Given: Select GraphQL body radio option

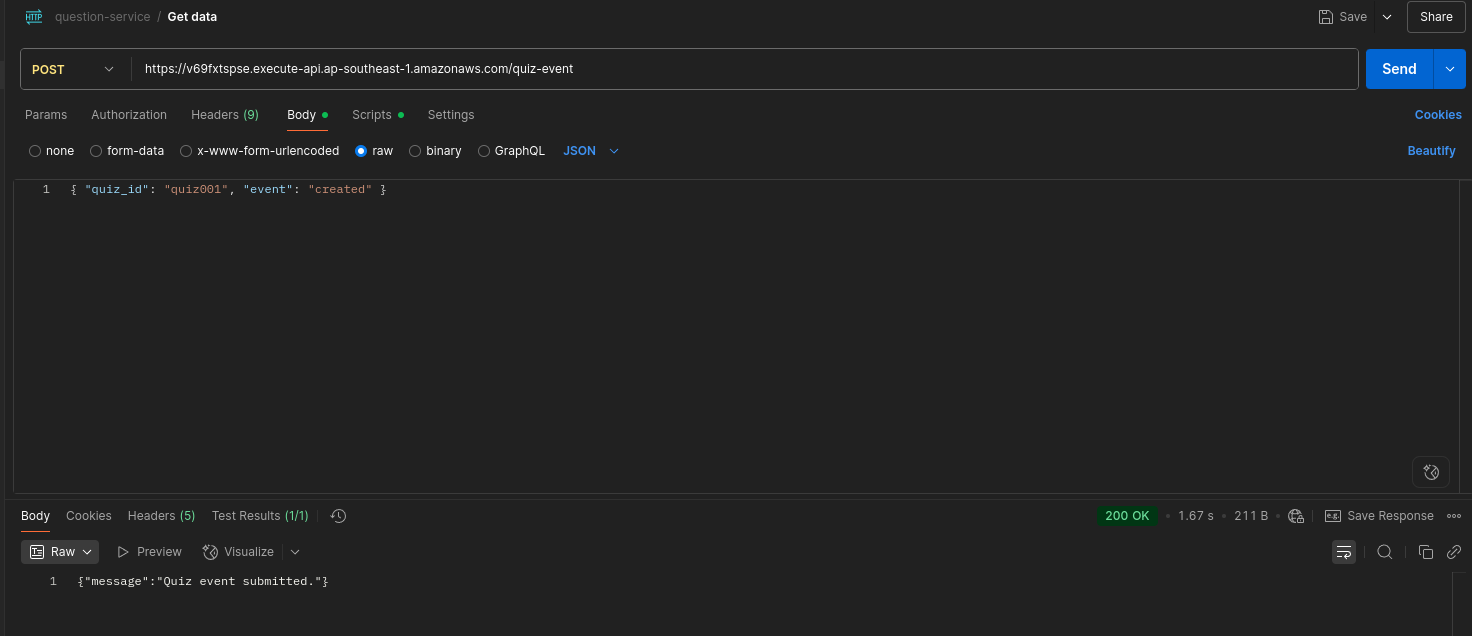Looking at the screenshot, I should pos(511,151).
